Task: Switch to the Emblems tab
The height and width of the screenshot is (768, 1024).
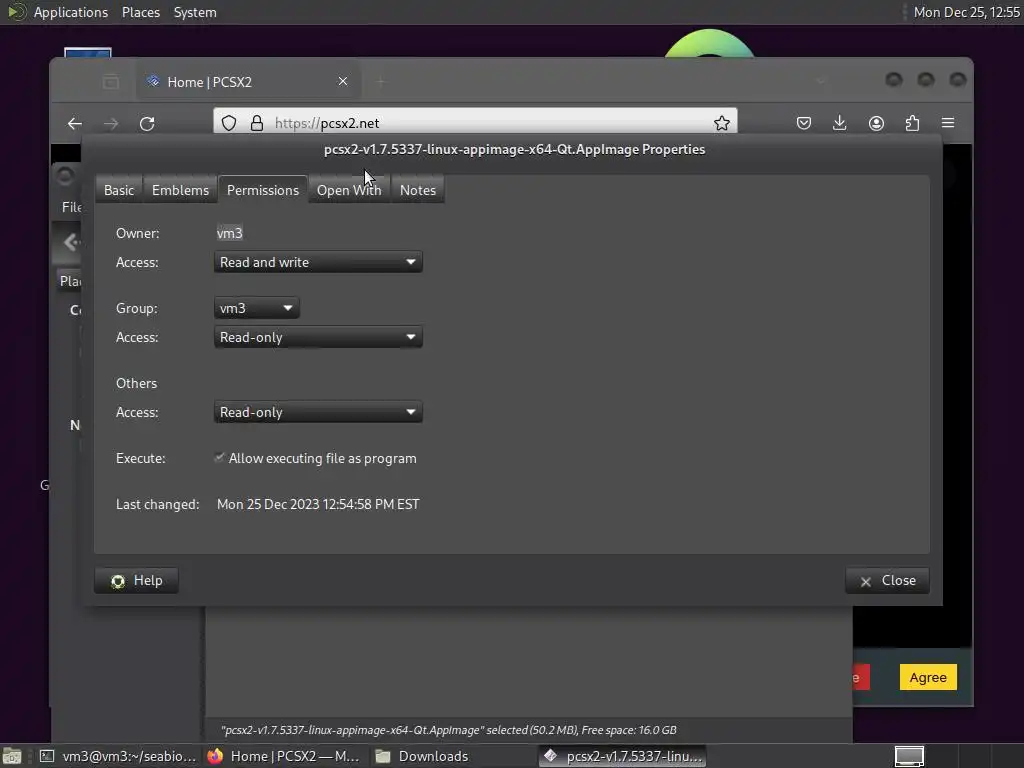Action: tap(180, 190)
